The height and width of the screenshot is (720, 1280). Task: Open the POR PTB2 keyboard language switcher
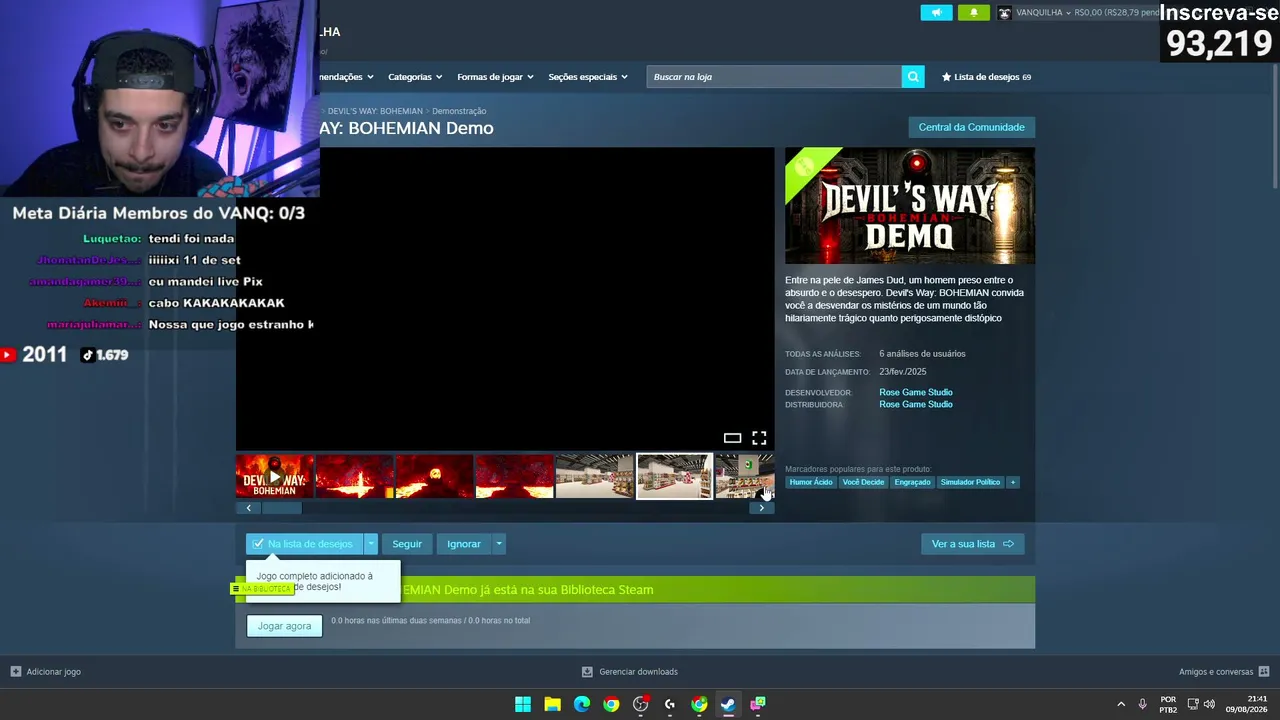coord(1168,704)
